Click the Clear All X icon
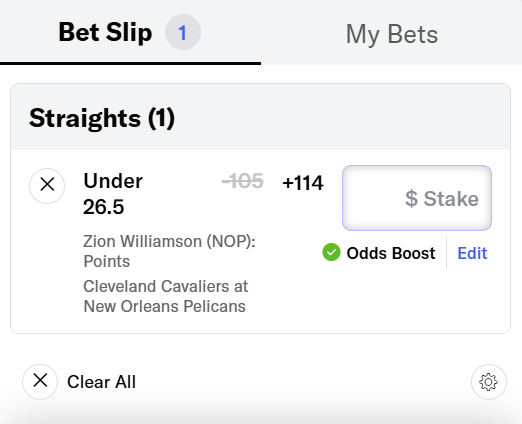522x424 pixels. pos(40,382)
